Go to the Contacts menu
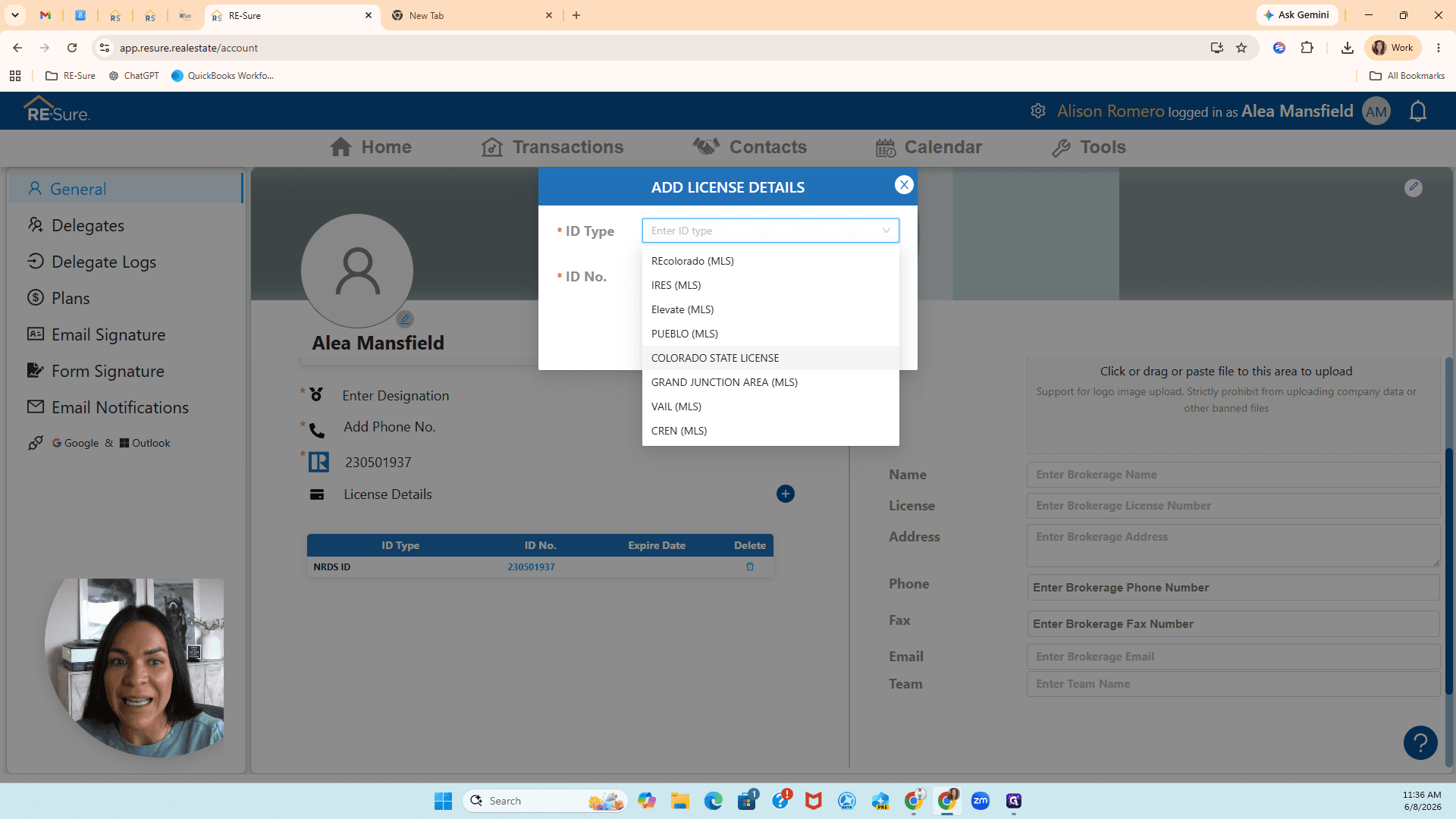The width and height of the screenshot is (1456, 819). point(749,147)
